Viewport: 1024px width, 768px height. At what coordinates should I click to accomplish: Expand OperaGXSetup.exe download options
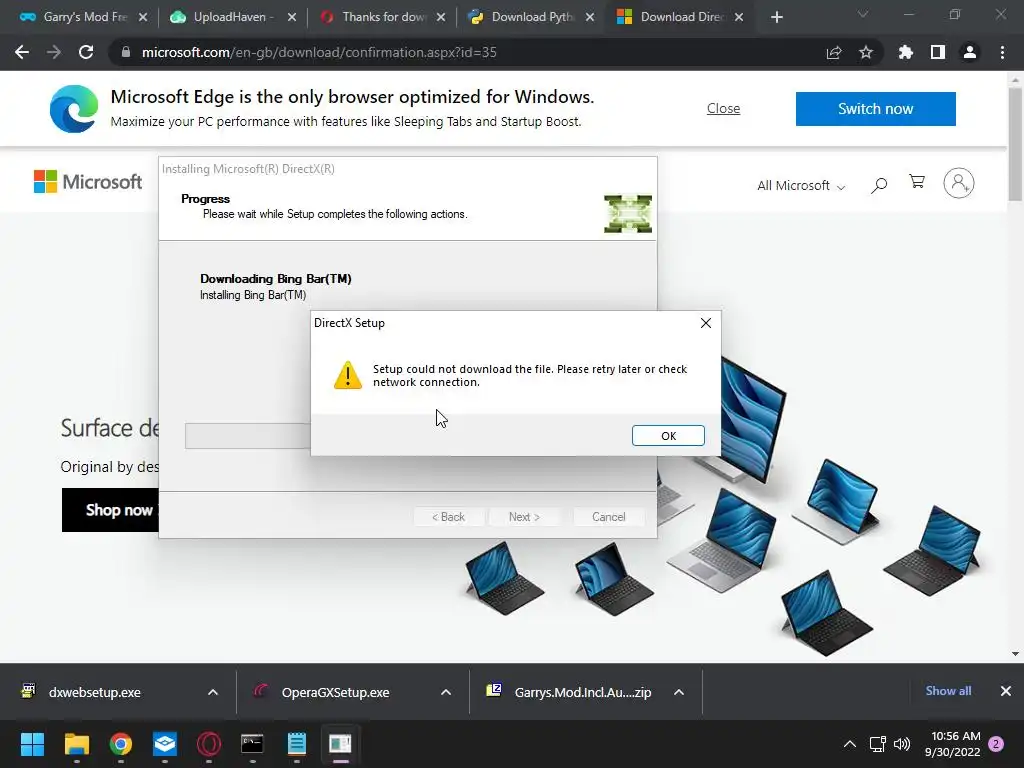pos(446,692)
